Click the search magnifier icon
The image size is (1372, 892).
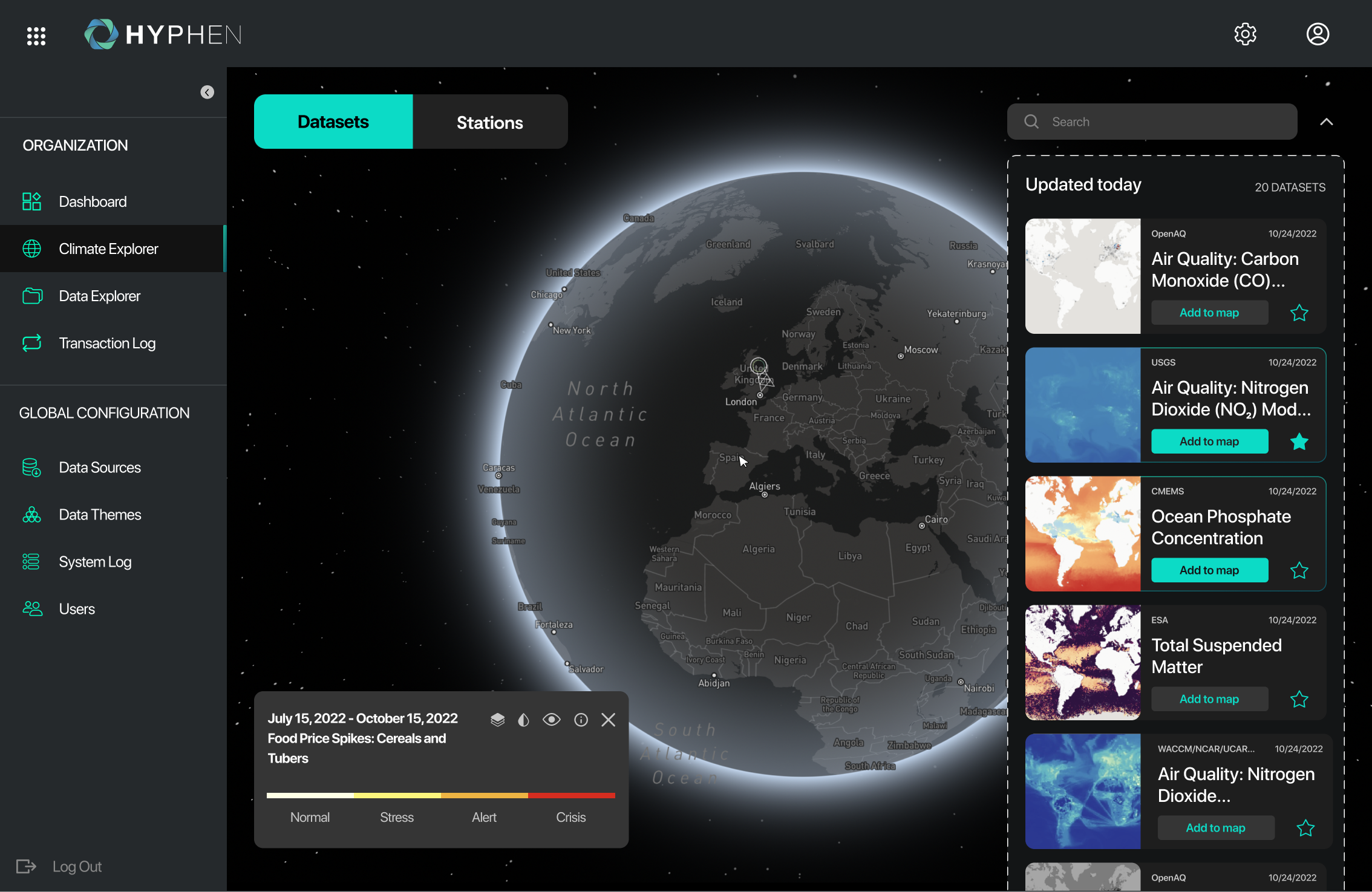(1031, 122)
